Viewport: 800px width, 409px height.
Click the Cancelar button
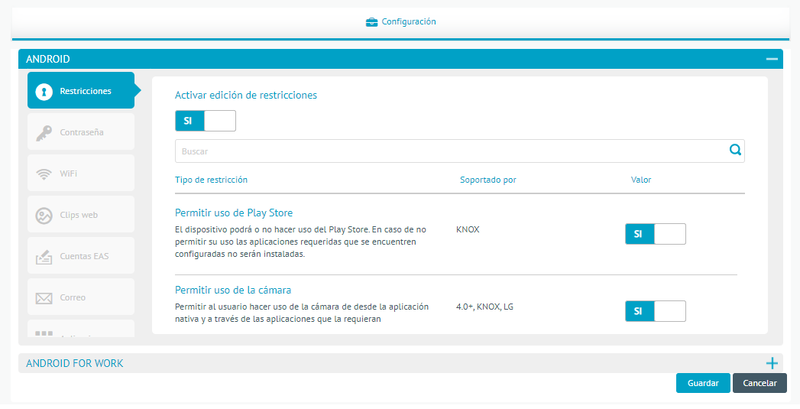760,383
